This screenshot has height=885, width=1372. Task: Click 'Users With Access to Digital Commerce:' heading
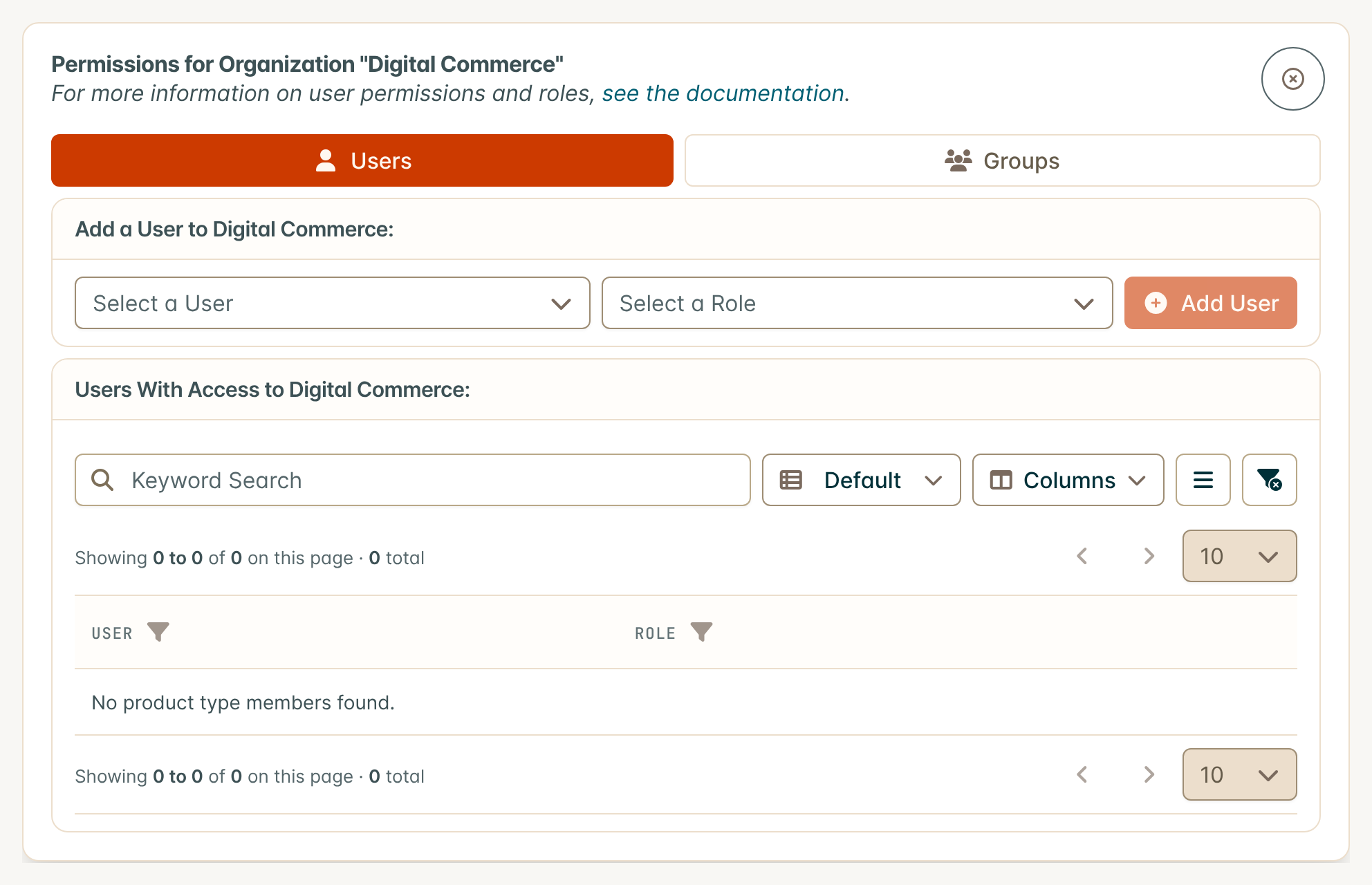pyautogui.click(x=272, y=389)
